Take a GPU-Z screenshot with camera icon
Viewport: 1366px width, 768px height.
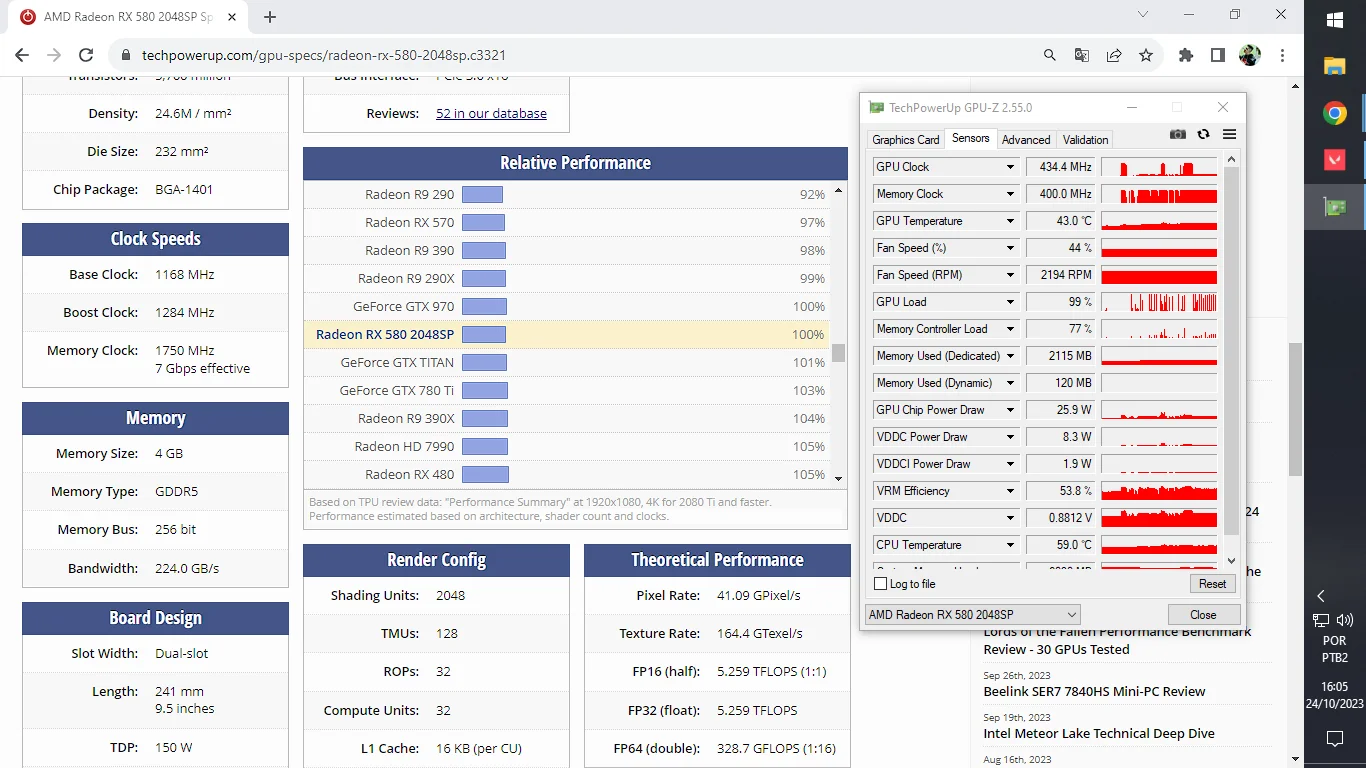coord(1178,135)
